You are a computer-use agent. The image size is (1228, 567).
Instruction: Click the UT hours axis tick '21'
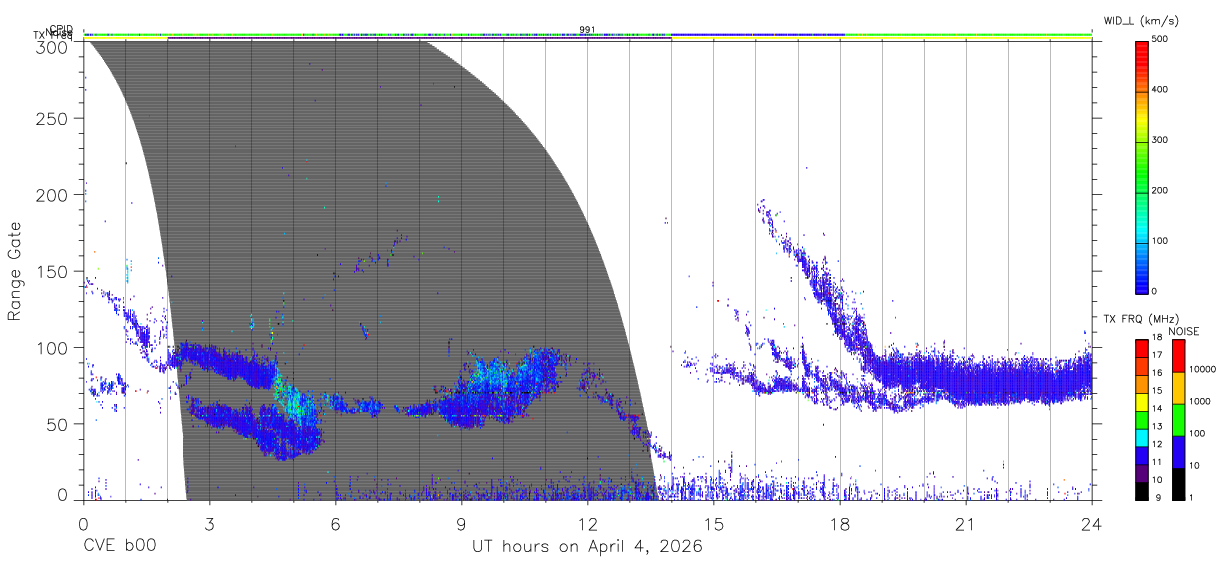[966, 524]
